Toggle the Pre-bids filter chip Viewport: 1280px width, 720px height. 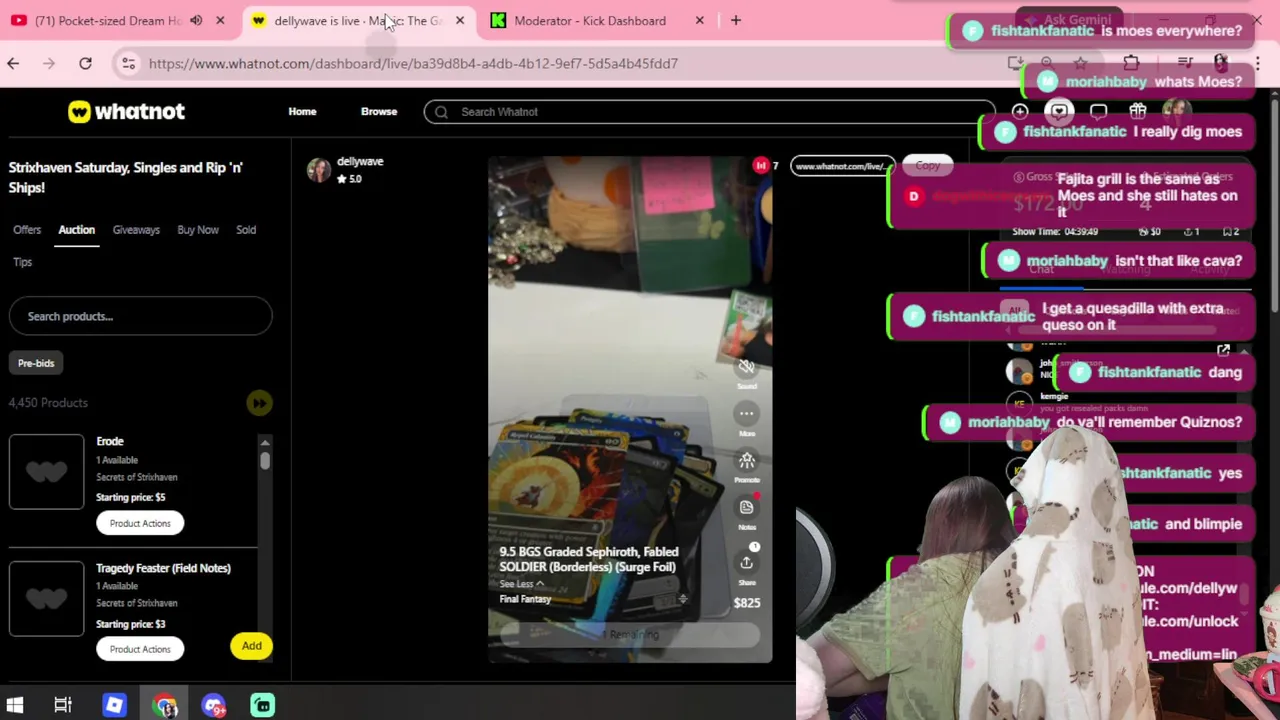pos(36,363)
